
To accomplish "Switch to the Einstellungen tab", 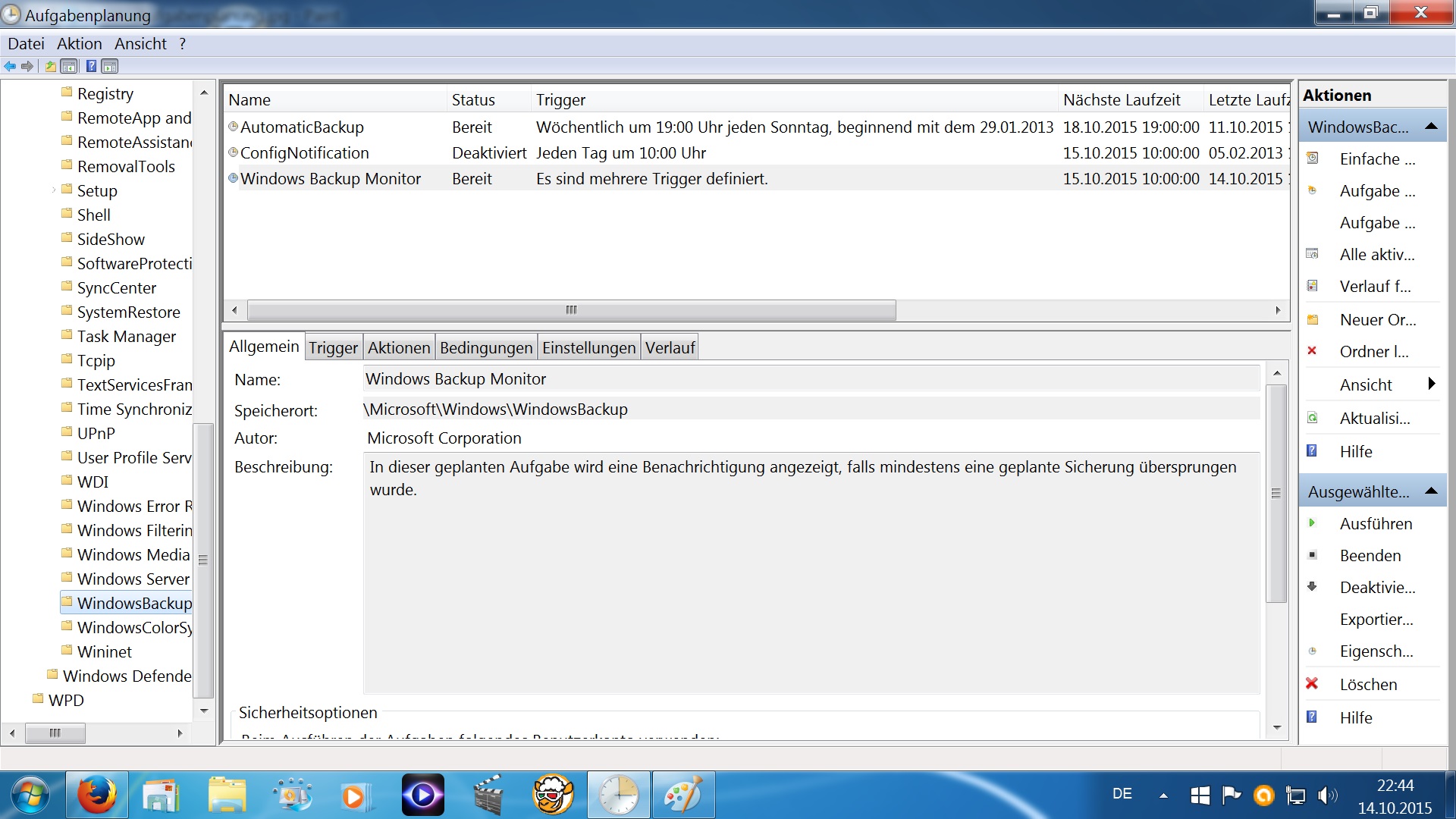I will tap(588, 347).
